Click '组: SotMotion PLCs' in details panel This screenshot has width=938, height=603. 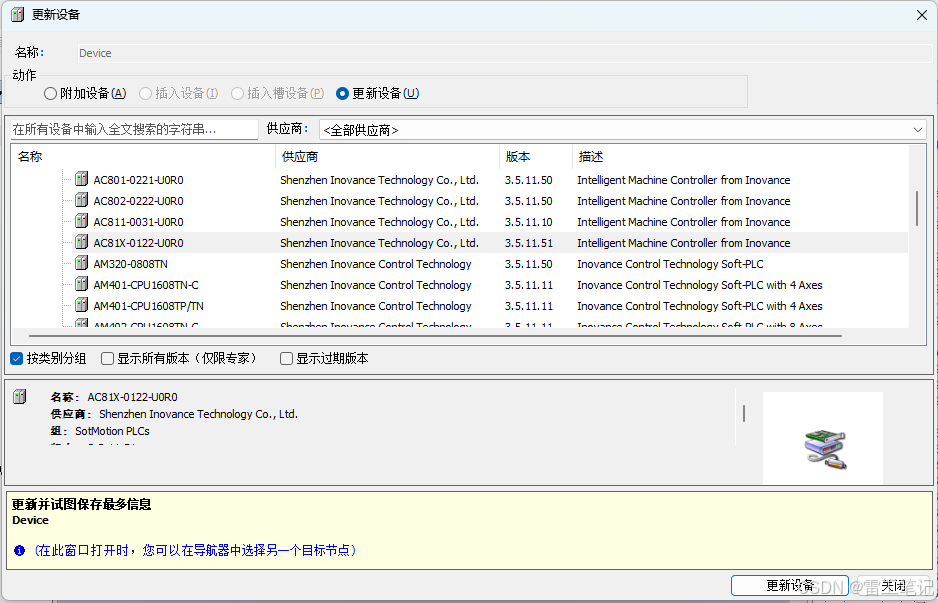[100, 431]
